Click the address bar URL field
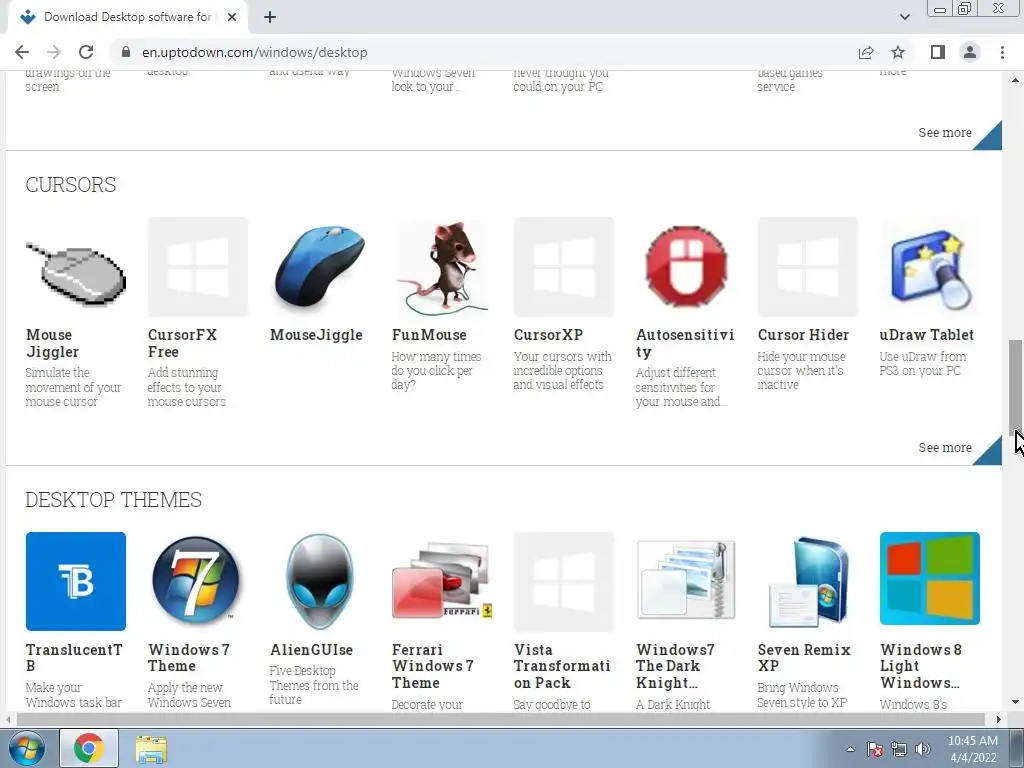The width and height of the screenshot is (1024, 768). [x=483, y=52]
